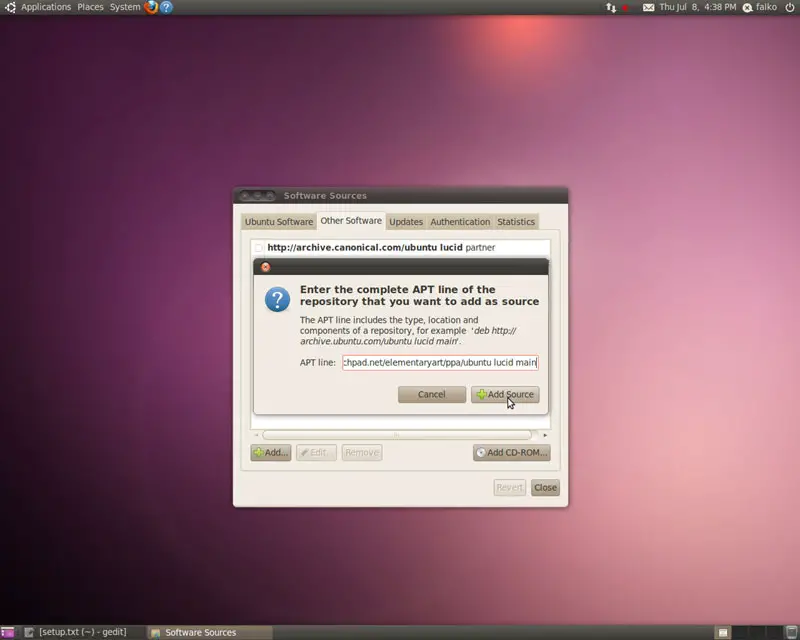Screen dimensions: 800x640
Task: Open the power session menu icon
Action: 790,7
